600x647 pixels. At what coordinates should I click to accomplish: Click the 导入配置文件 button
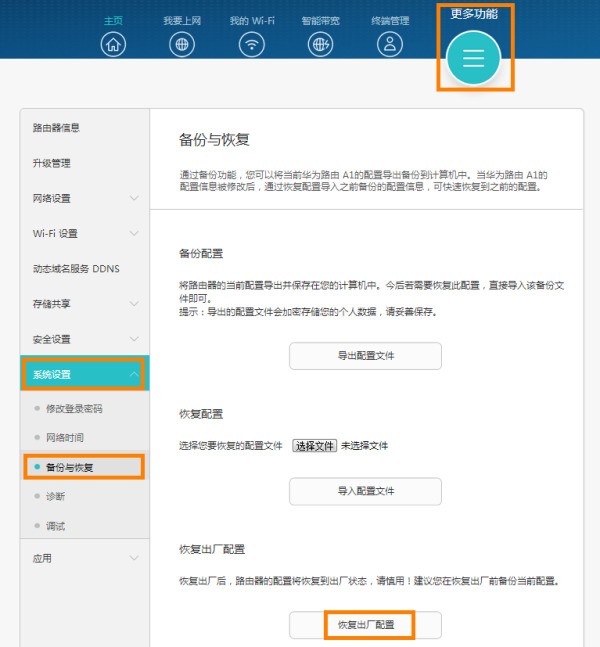(365, 491)
